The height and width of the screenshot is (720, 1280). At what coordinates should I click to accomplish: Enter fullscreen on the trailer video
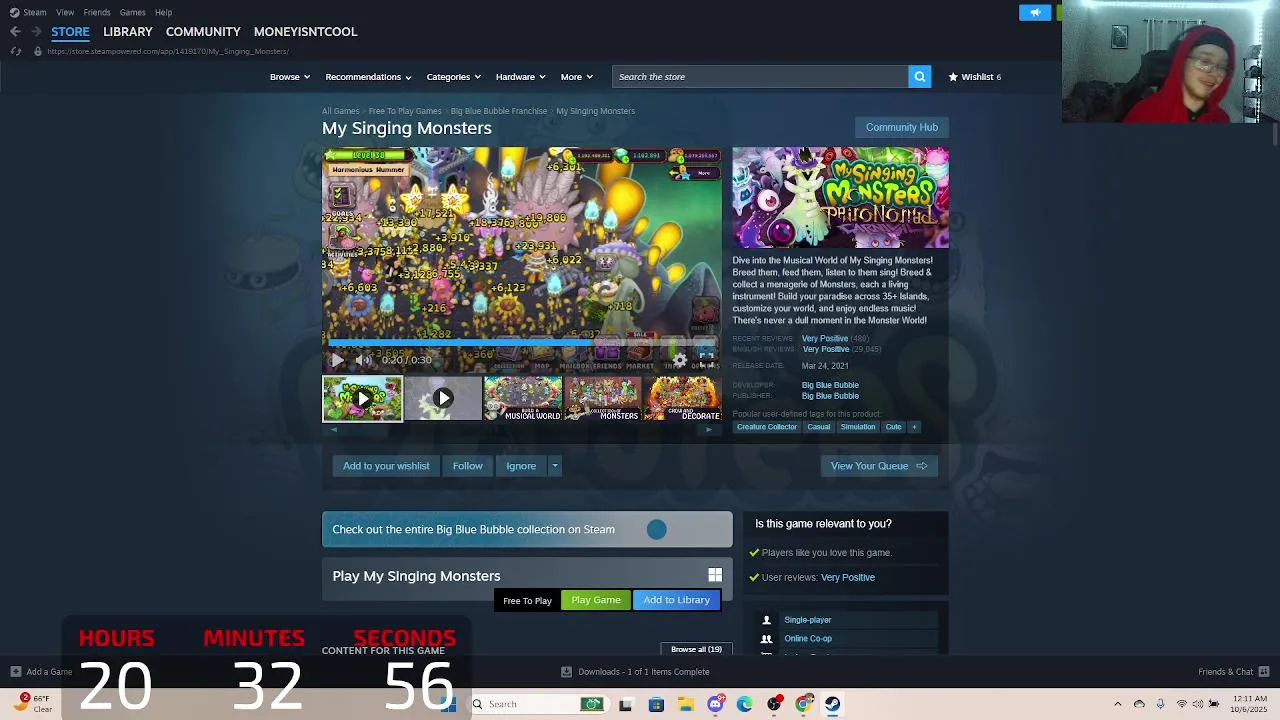706,360
